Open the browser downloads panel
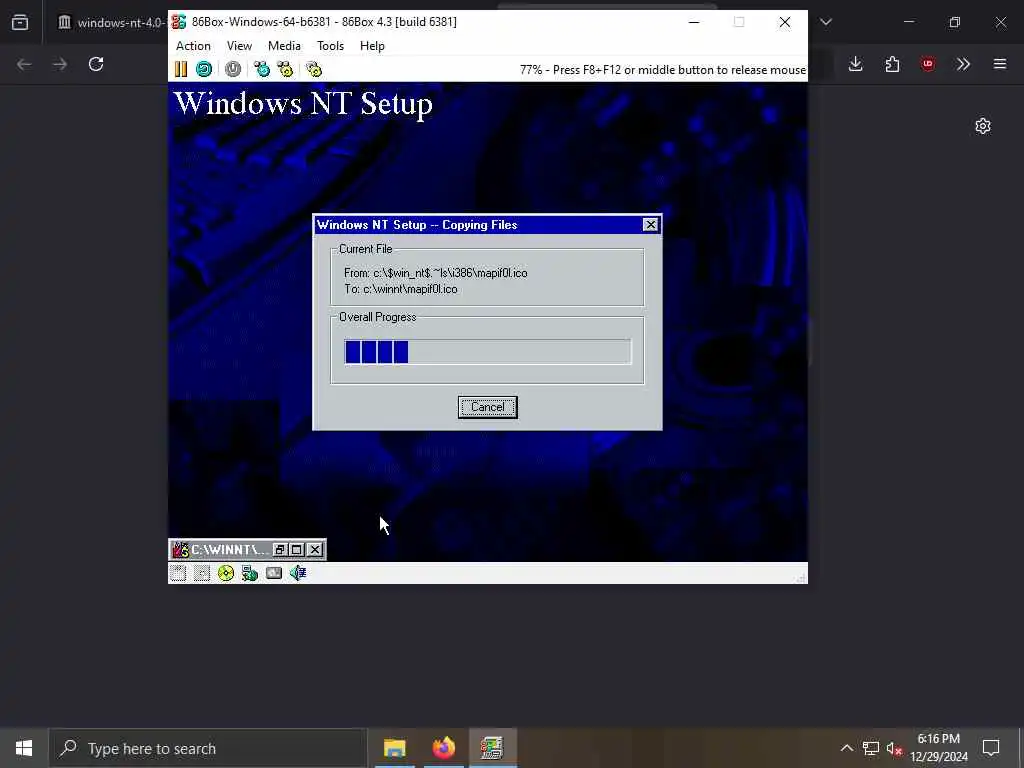The height and width of the screenshot is (768, 1024). 856,64
